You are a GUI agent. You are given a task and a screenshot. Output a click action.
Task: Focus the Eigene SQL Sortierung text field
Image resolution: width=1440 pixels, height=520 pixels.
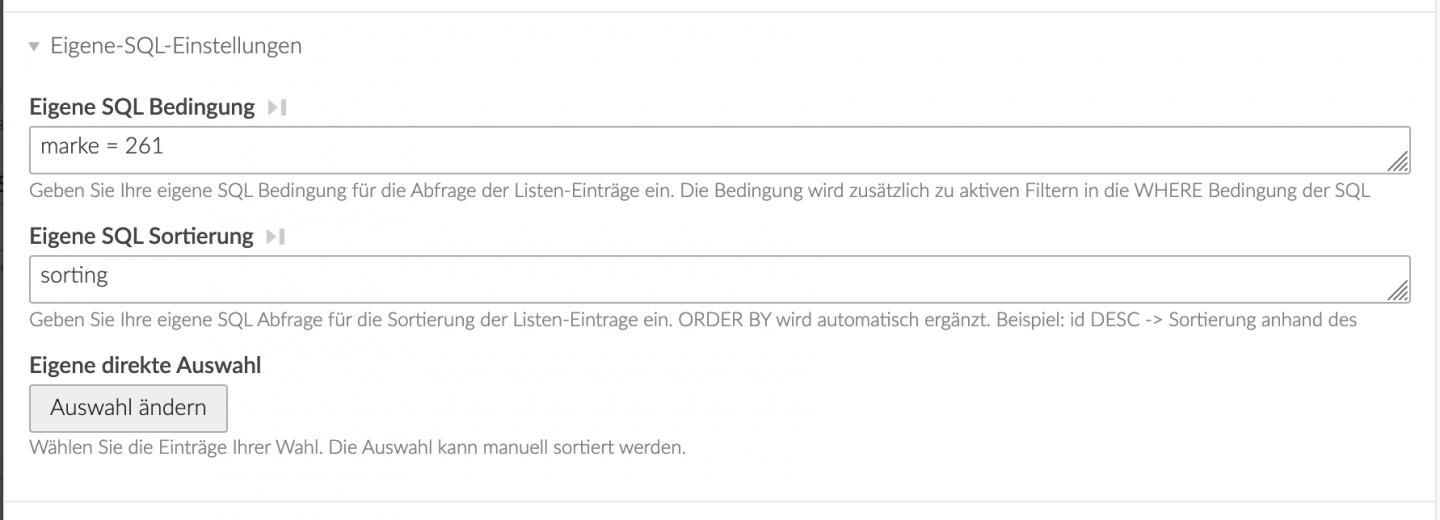720,279
